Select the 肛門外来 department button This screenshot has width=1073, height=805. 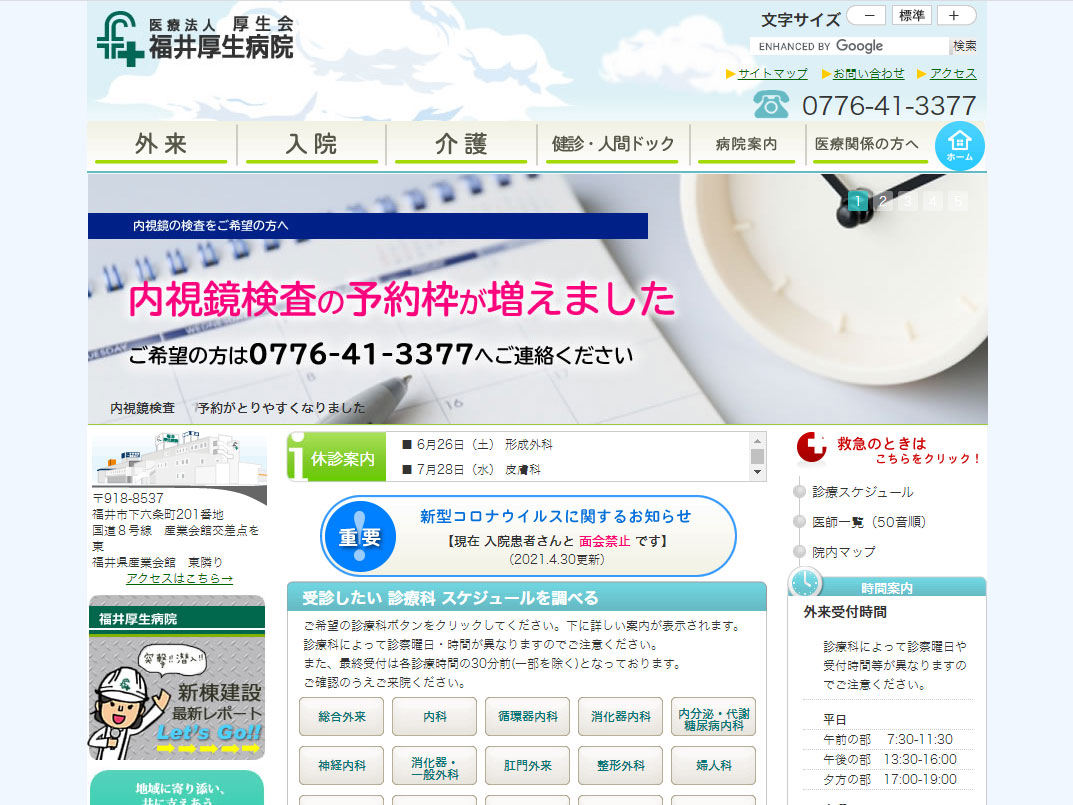click(x=528, y=765)
